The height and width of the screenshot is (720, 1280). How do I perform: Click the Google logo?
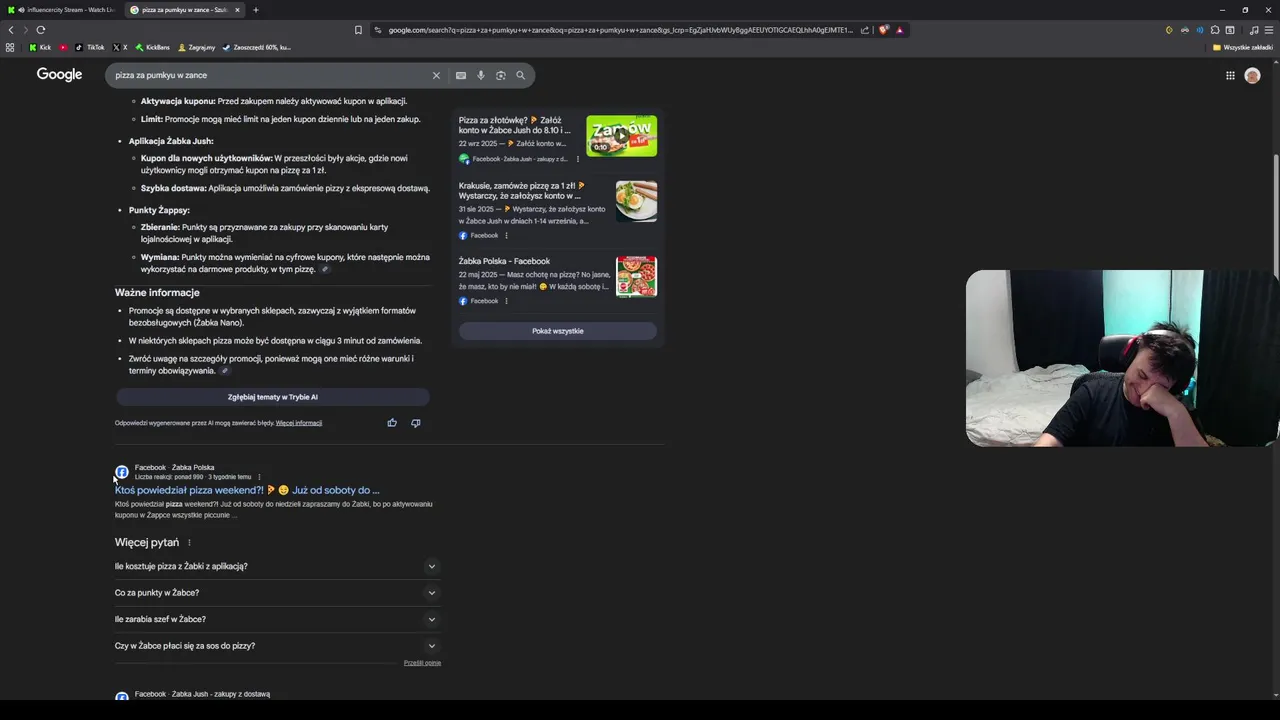pos(59,75)
